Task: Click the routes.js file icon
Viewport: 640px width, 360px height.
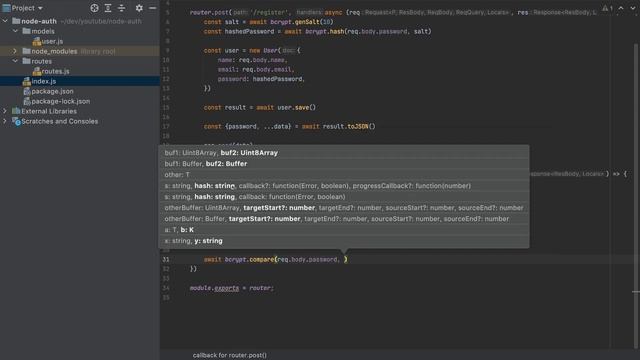Action: point(37,71)
